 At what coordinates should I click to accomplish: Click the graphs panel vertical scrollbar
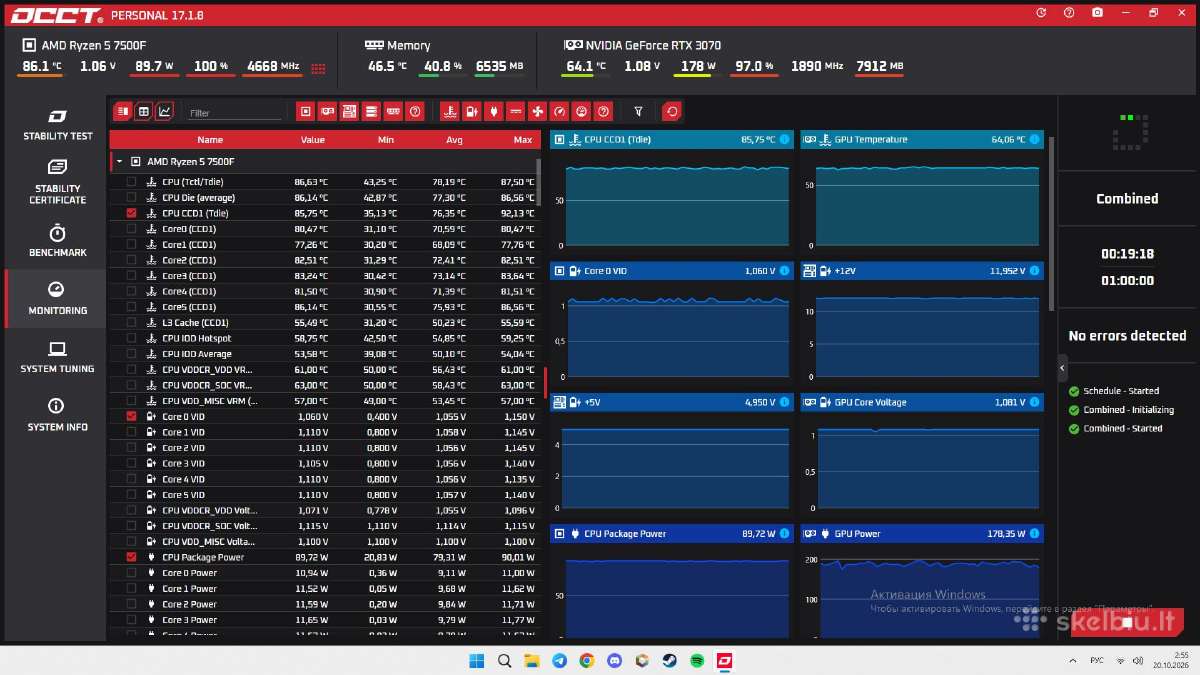click(x=1051, y=224)
